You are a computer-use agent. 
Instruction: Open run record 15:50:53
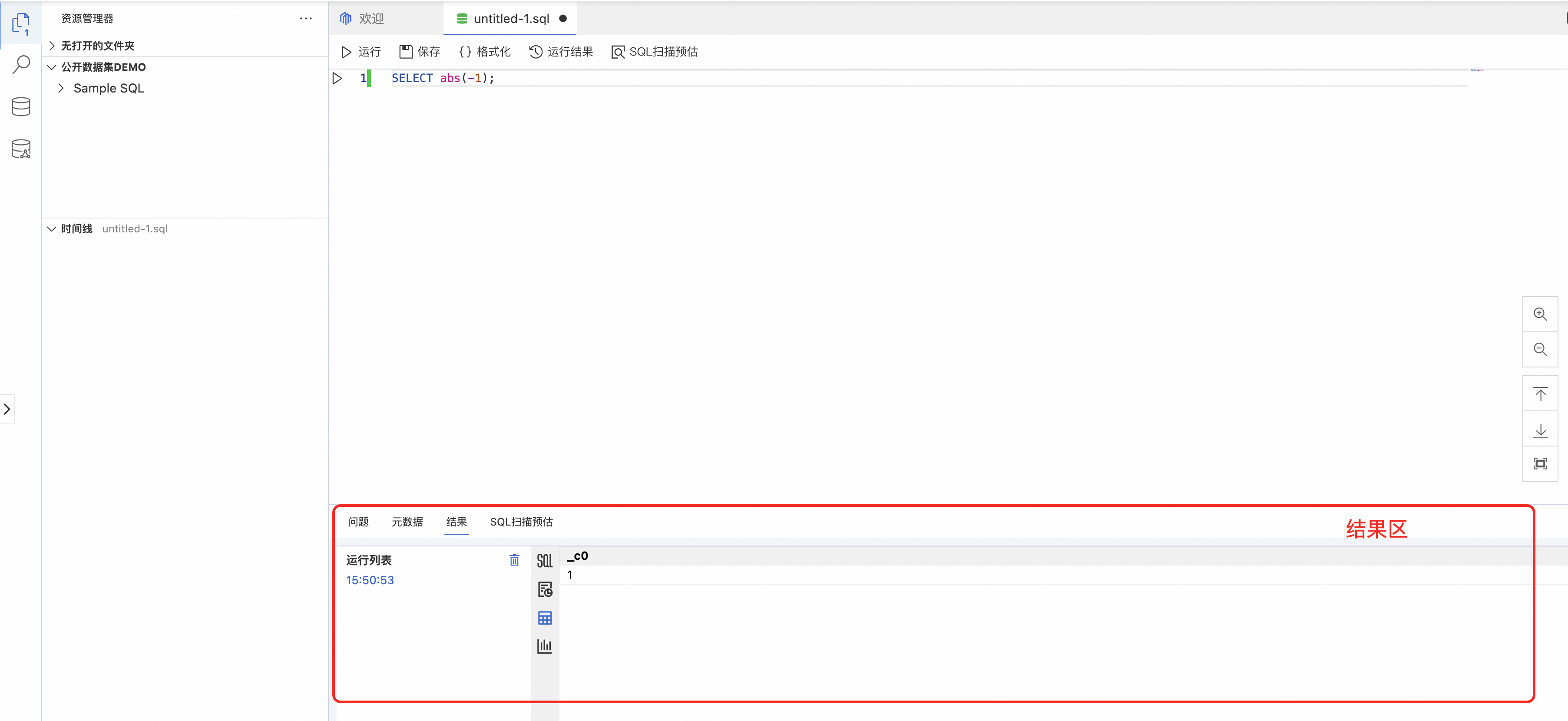coord(370,580)
